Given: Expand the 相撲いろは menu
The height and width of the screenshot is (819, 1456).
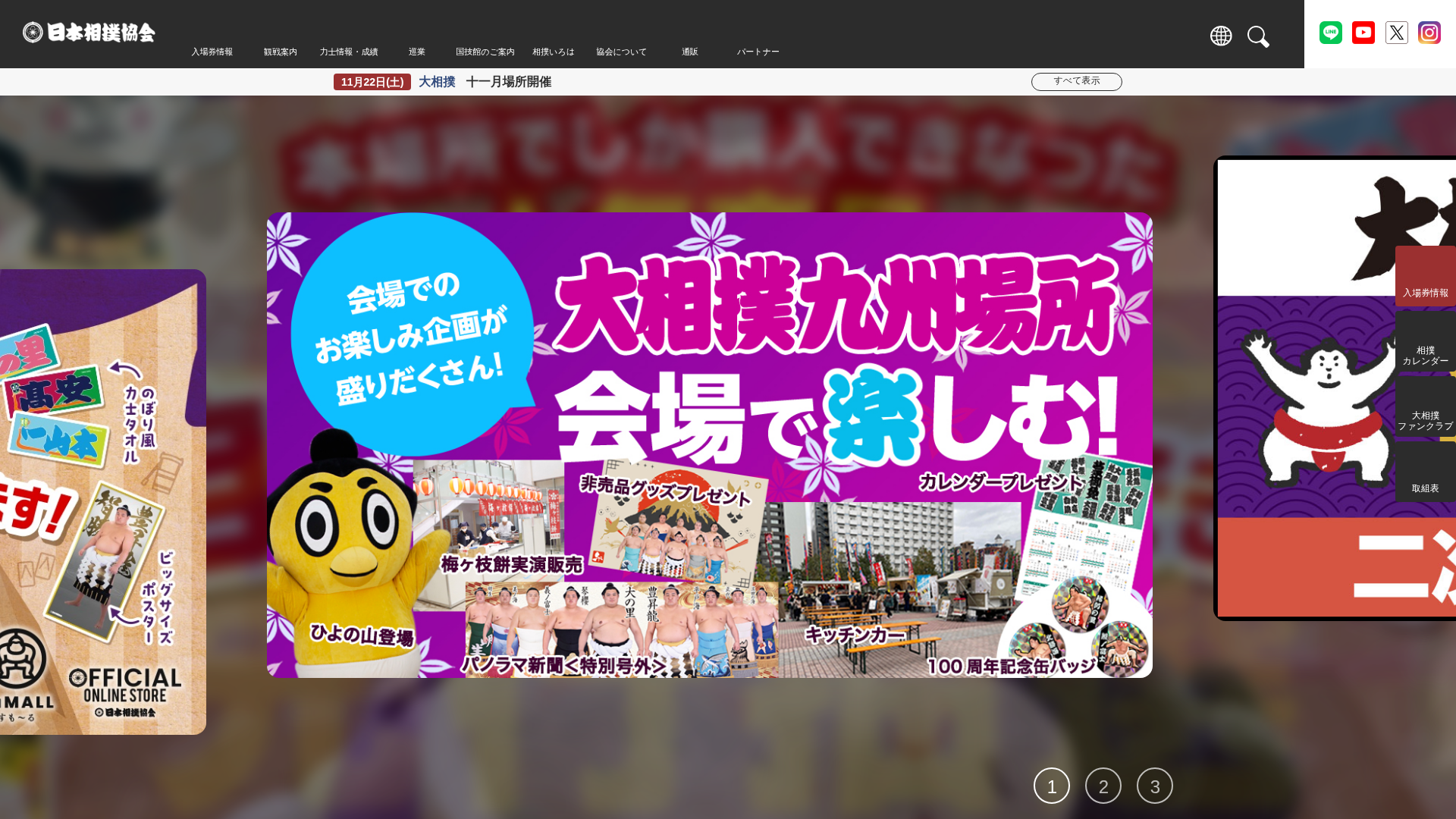Looking at the screenshot, I should [554, 52].
